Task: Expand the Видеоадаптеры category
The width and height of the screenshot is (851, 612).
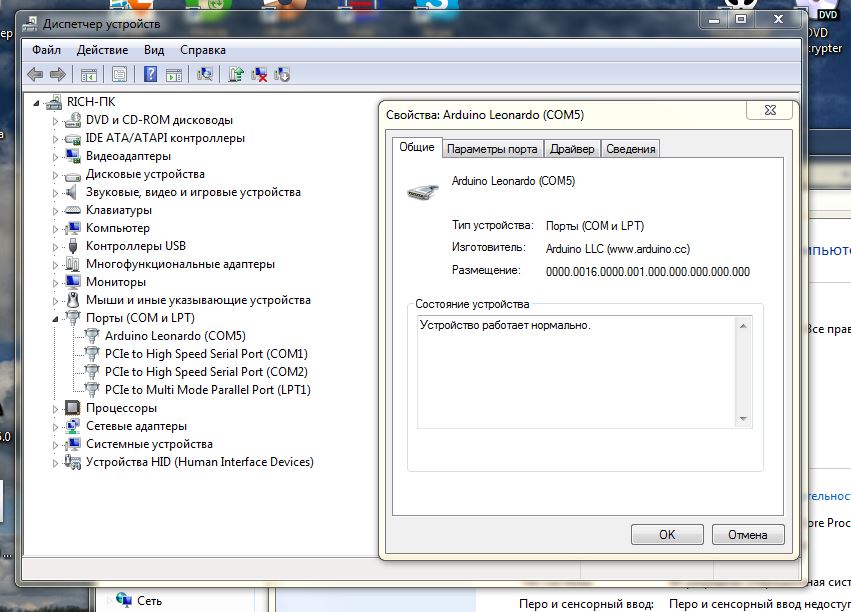Action: [x=56, y=156]
